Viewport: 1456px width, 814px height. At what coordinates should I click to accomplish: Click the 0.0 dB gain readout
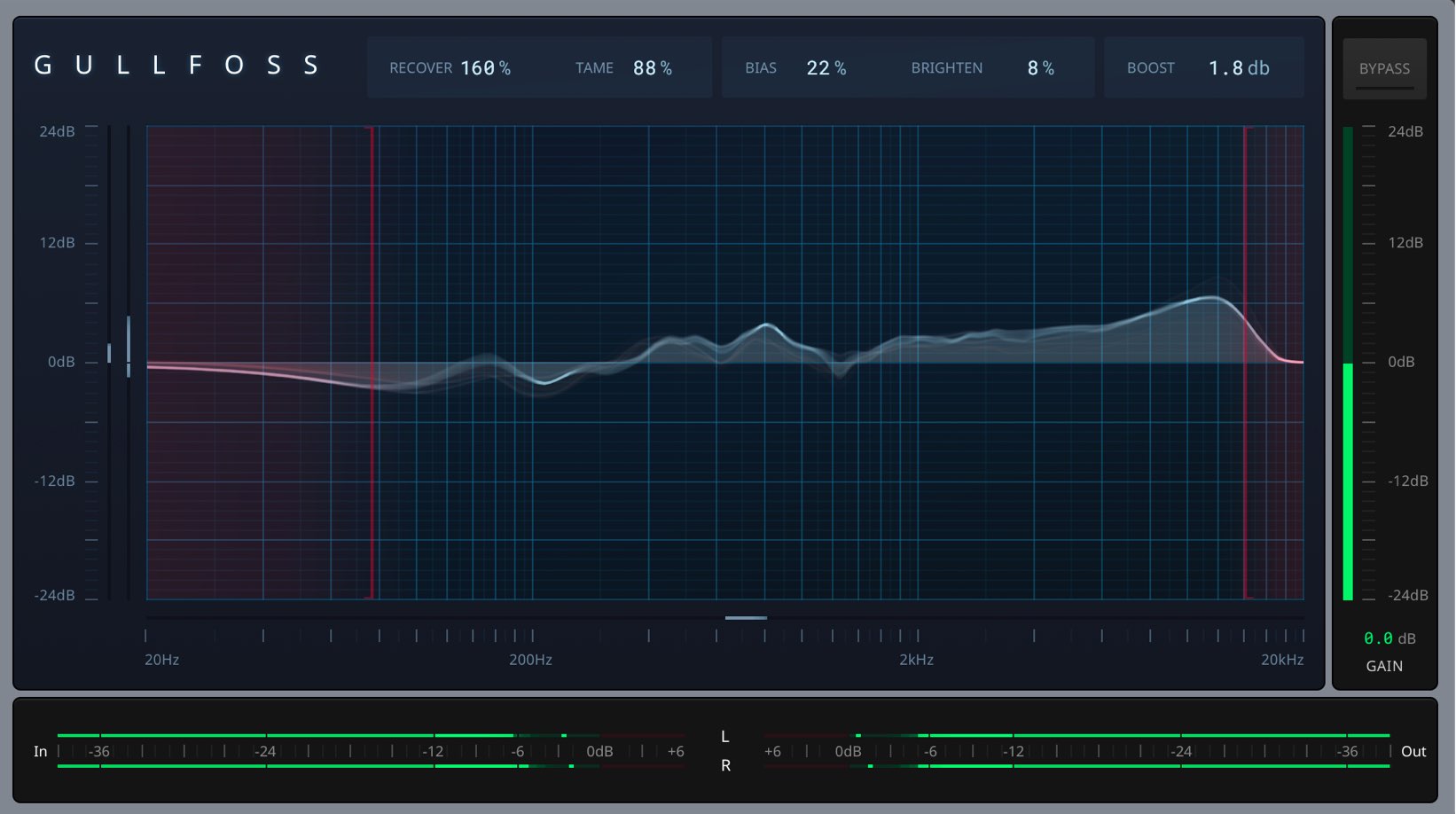click(1389, 638)
